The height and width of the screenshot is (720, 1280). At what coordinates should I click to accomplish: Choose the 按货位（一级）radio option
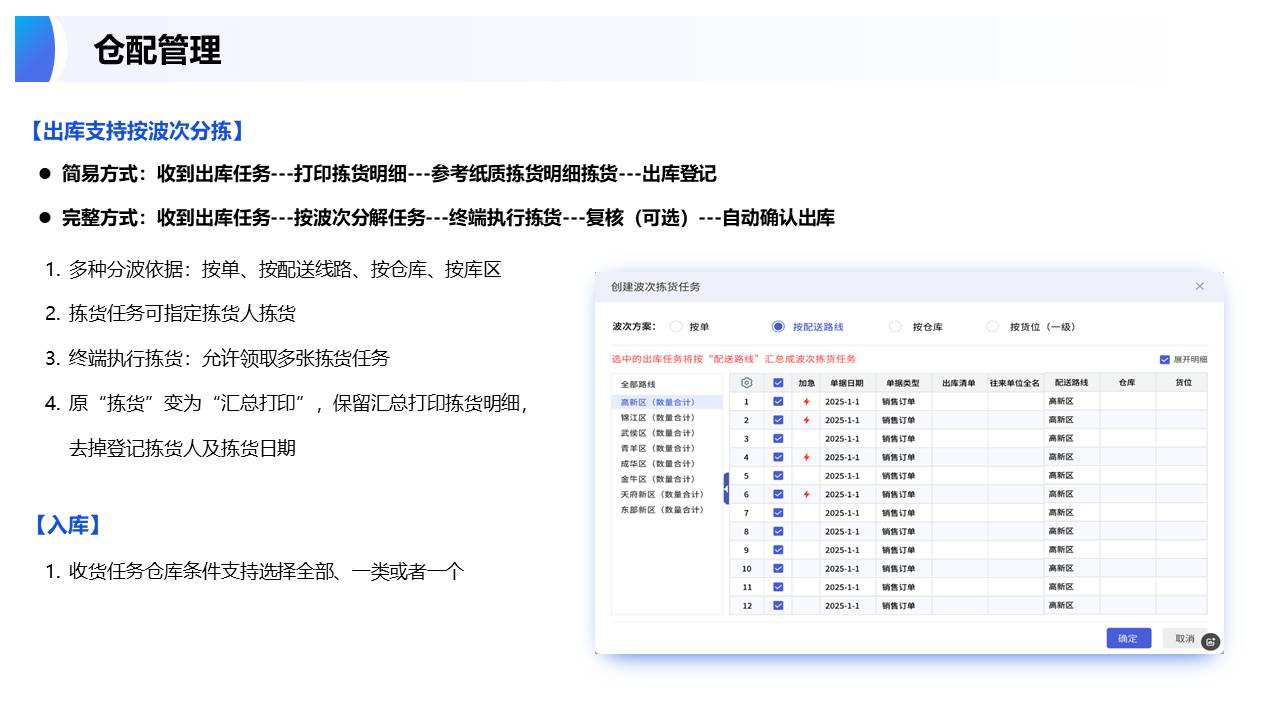pyautogui.click(x=992, y=326)
